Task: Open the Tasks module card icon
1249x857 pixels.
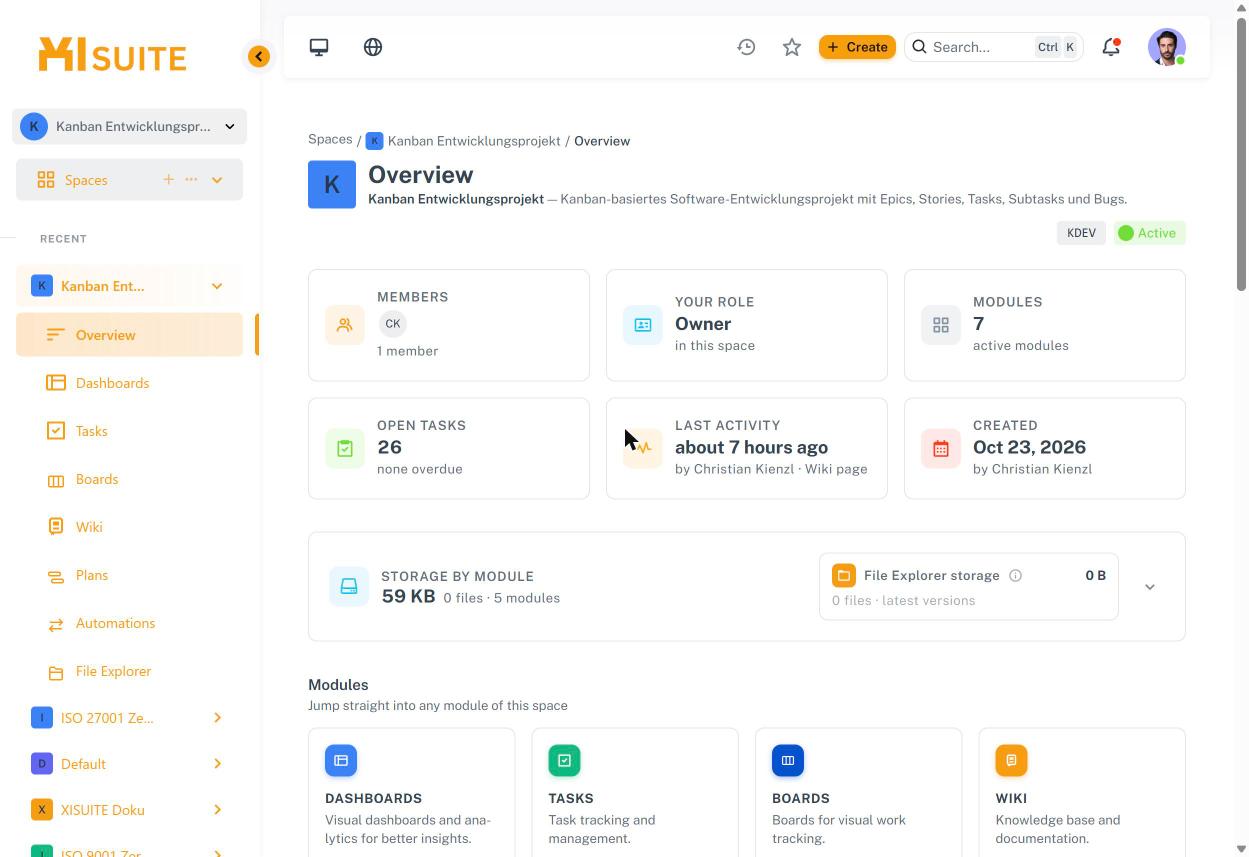Action: [564, 761]
